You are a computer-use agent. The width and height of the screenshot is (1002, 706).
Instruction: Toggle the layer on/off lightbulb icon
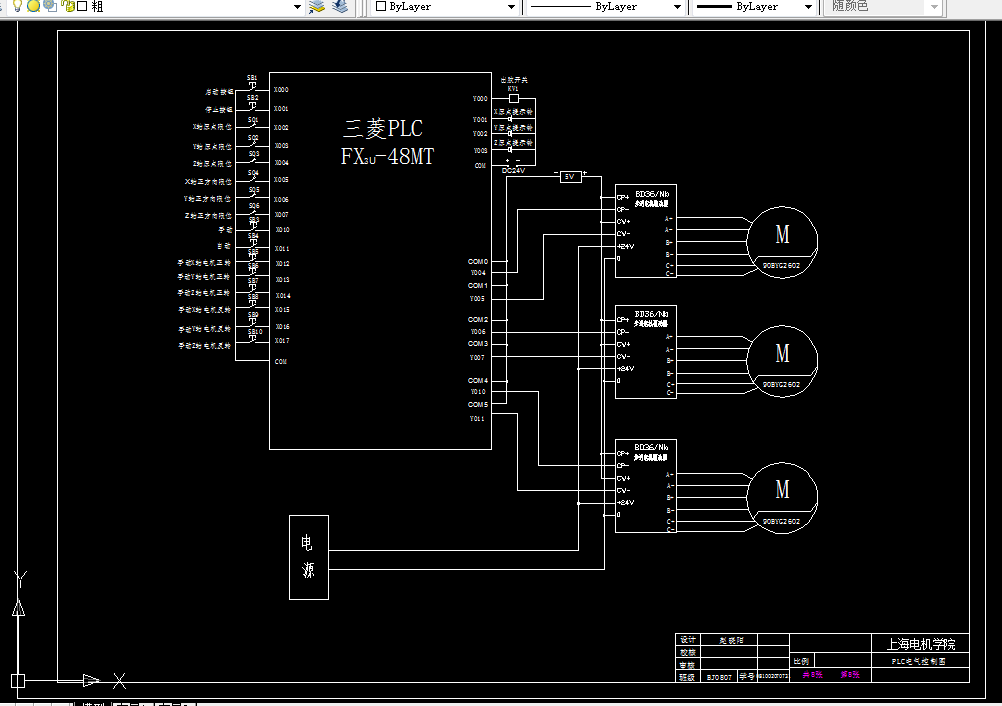click(x=17, y=6)
